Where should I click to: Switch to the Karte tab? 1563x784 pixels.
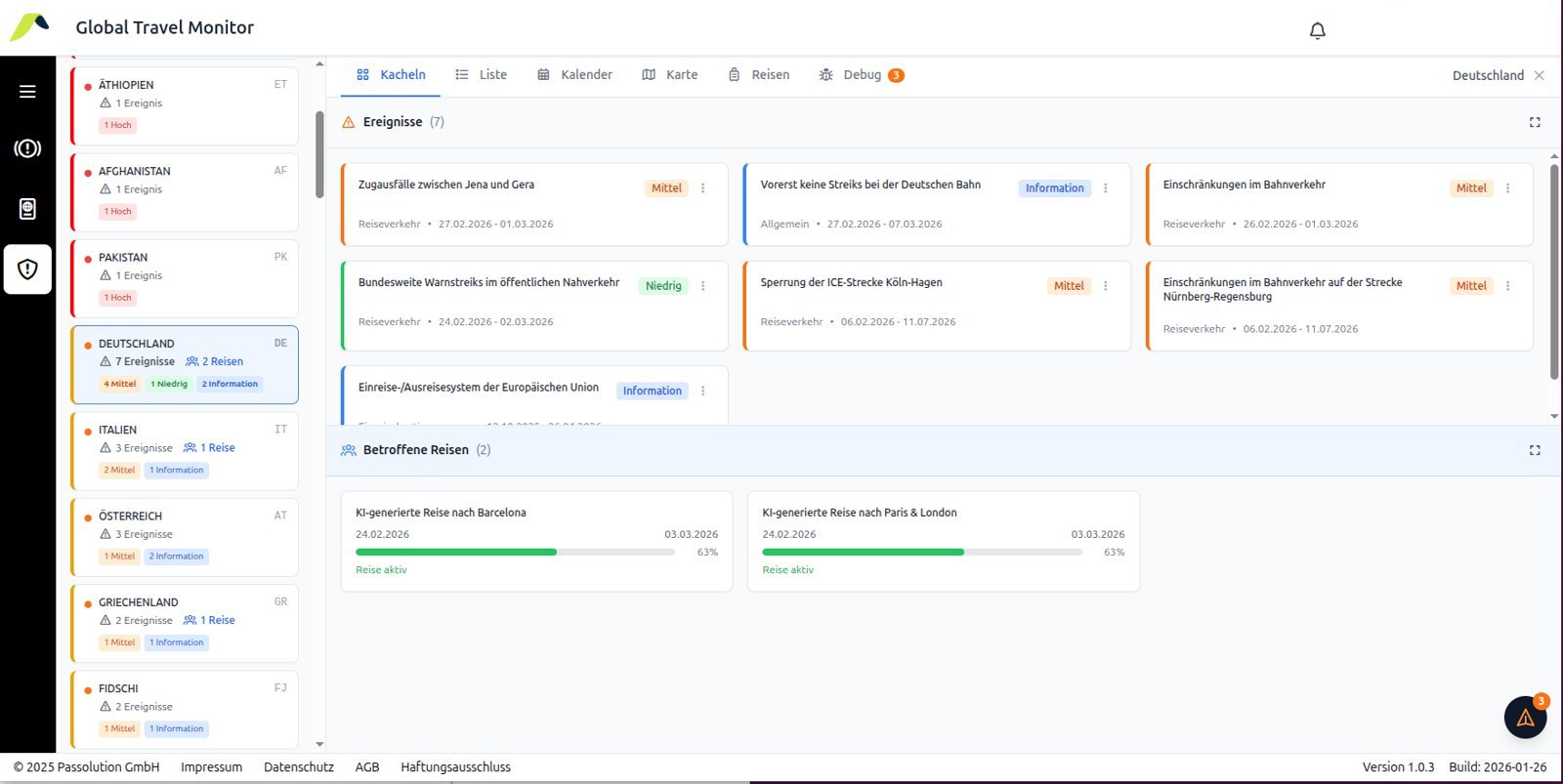(x=670, y=75)
